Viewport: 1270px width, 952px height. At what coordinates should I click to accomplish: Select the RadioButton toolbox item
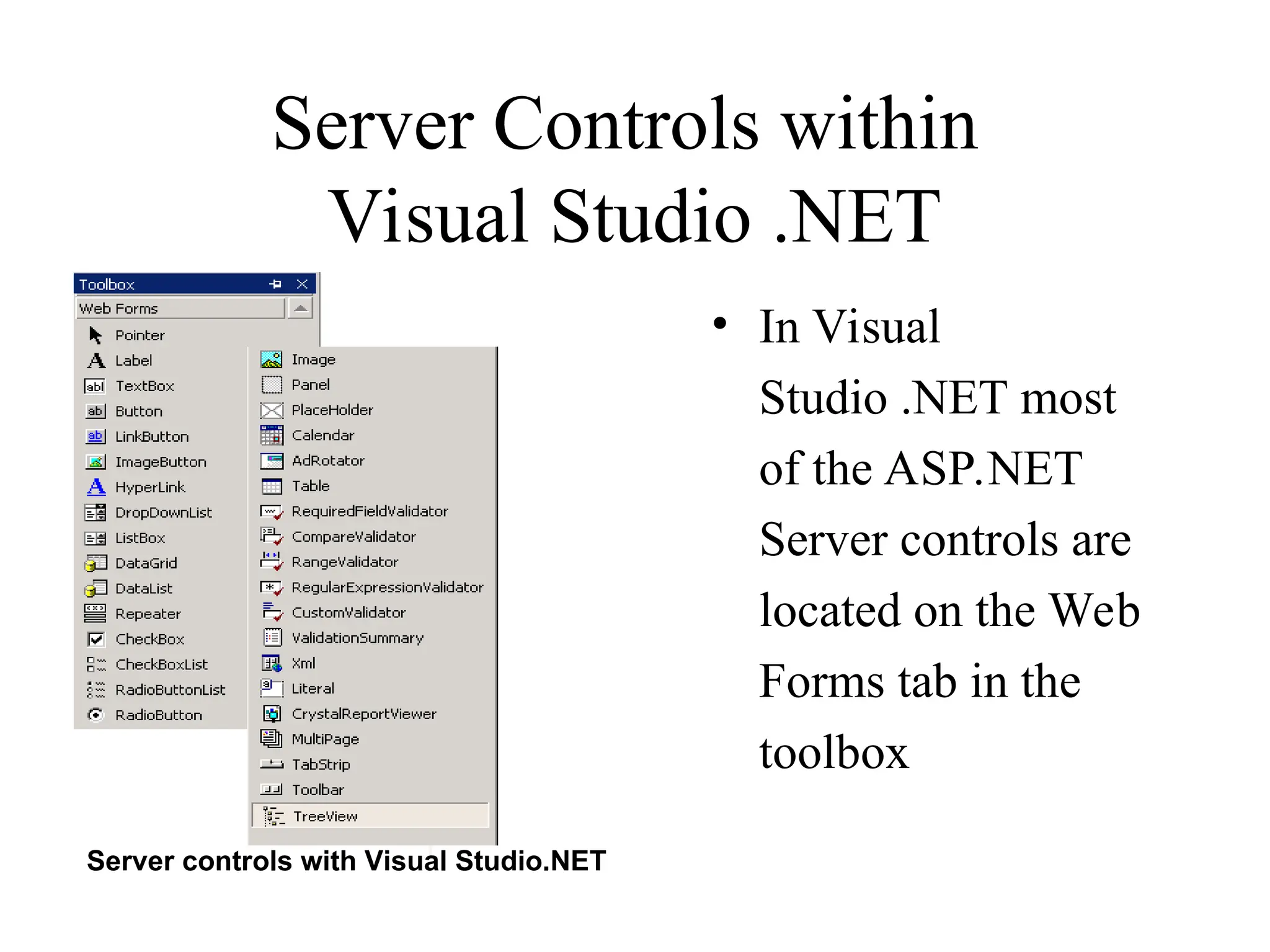(x=158, y=715)
